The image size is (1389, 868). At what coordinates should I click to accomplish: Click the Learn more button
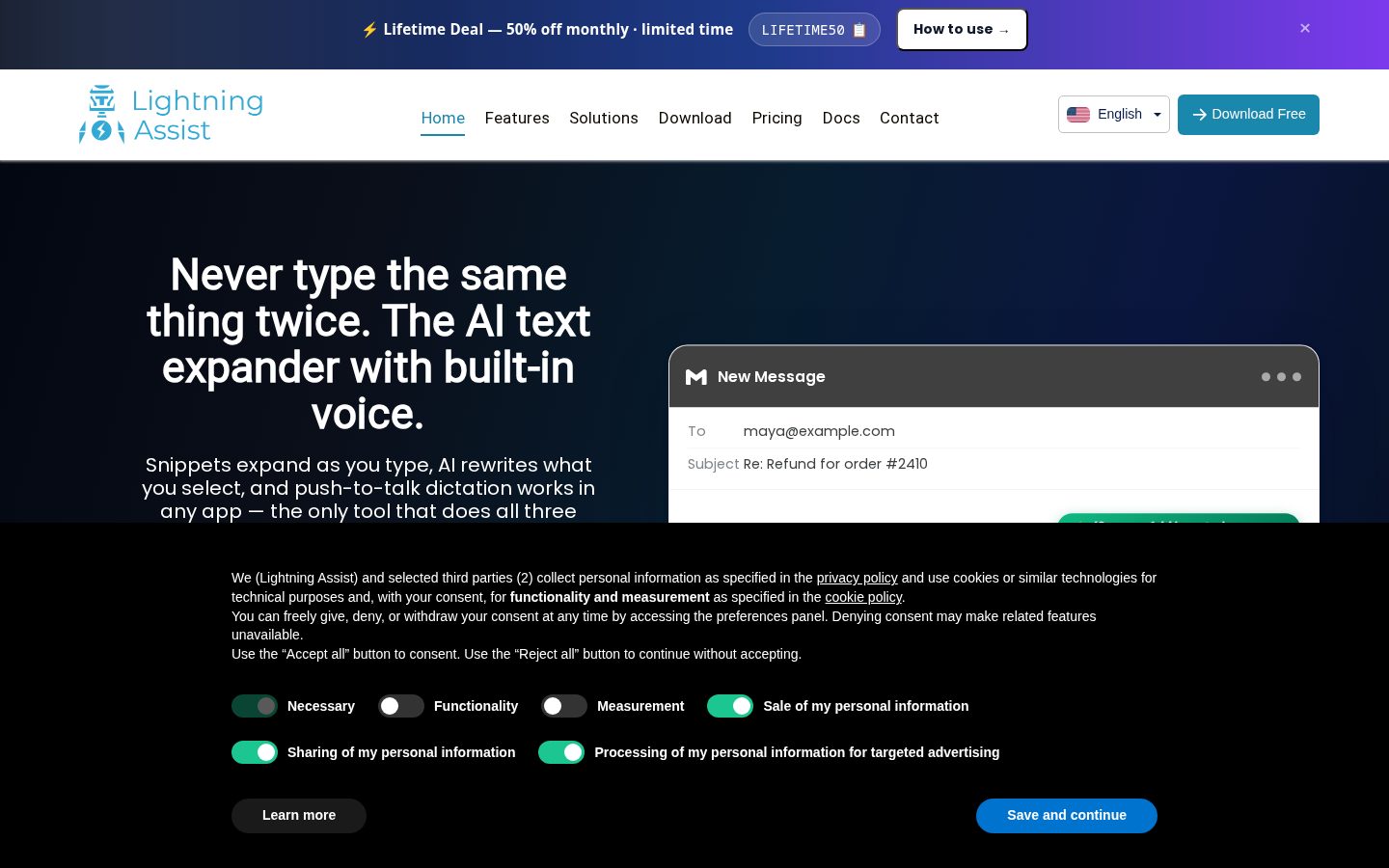pos(299,816)
